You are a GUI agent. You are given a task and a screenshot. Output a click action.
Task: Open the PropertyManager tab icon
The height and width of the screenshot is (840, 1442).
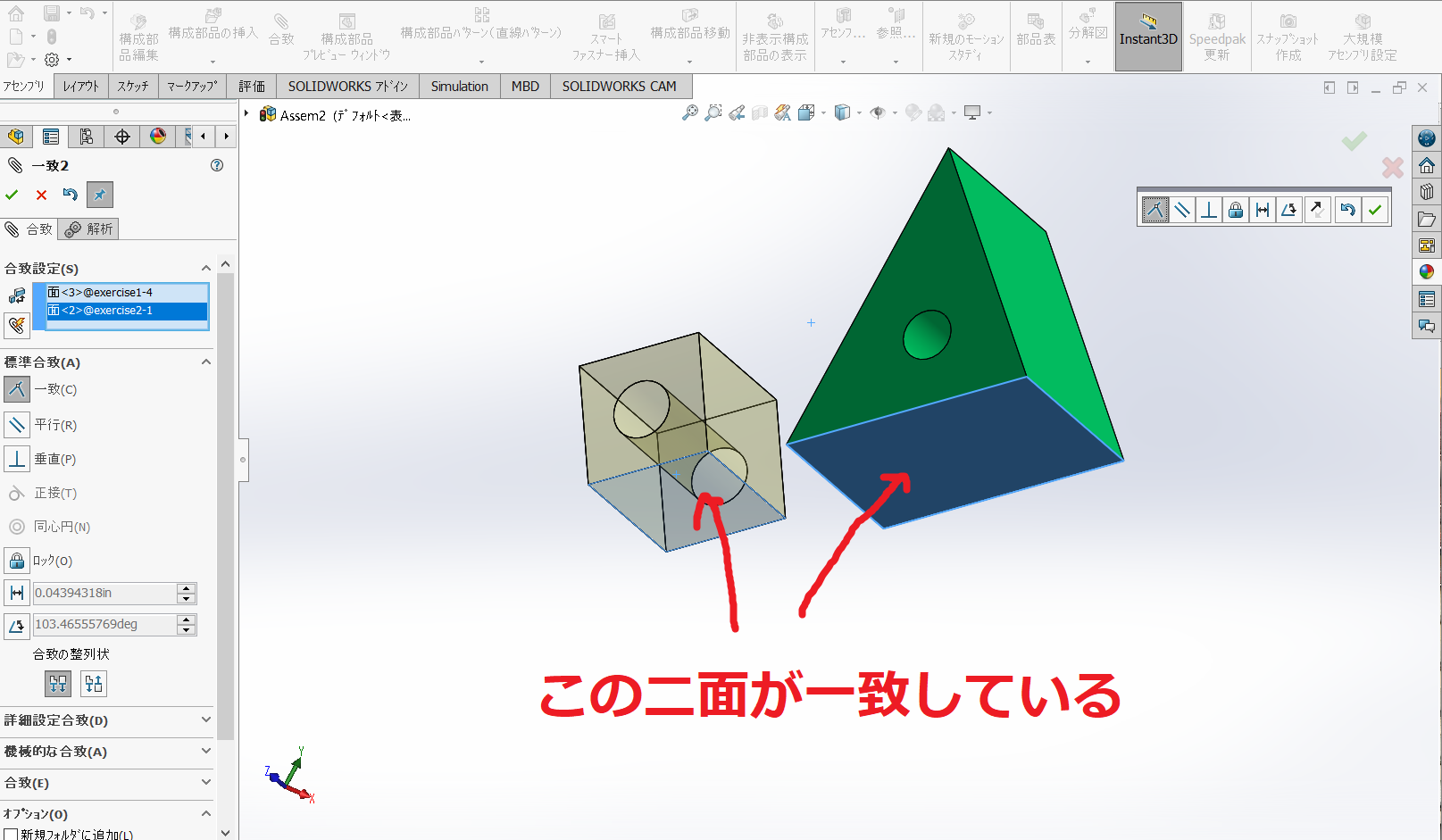tap(51, 137)
